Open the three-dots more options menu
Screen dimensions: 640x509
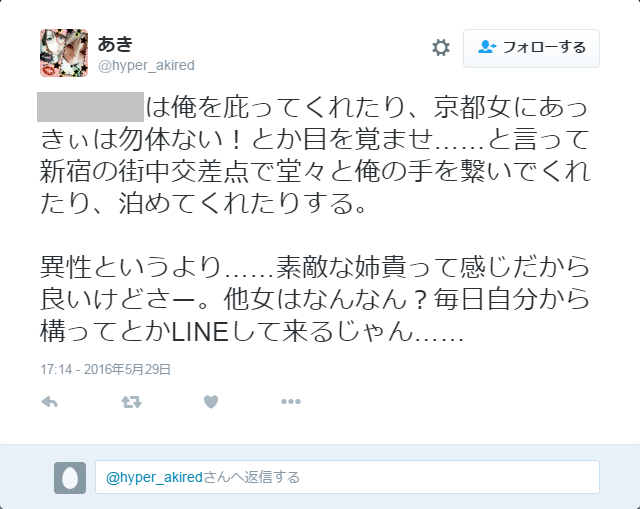click(291, 402)
